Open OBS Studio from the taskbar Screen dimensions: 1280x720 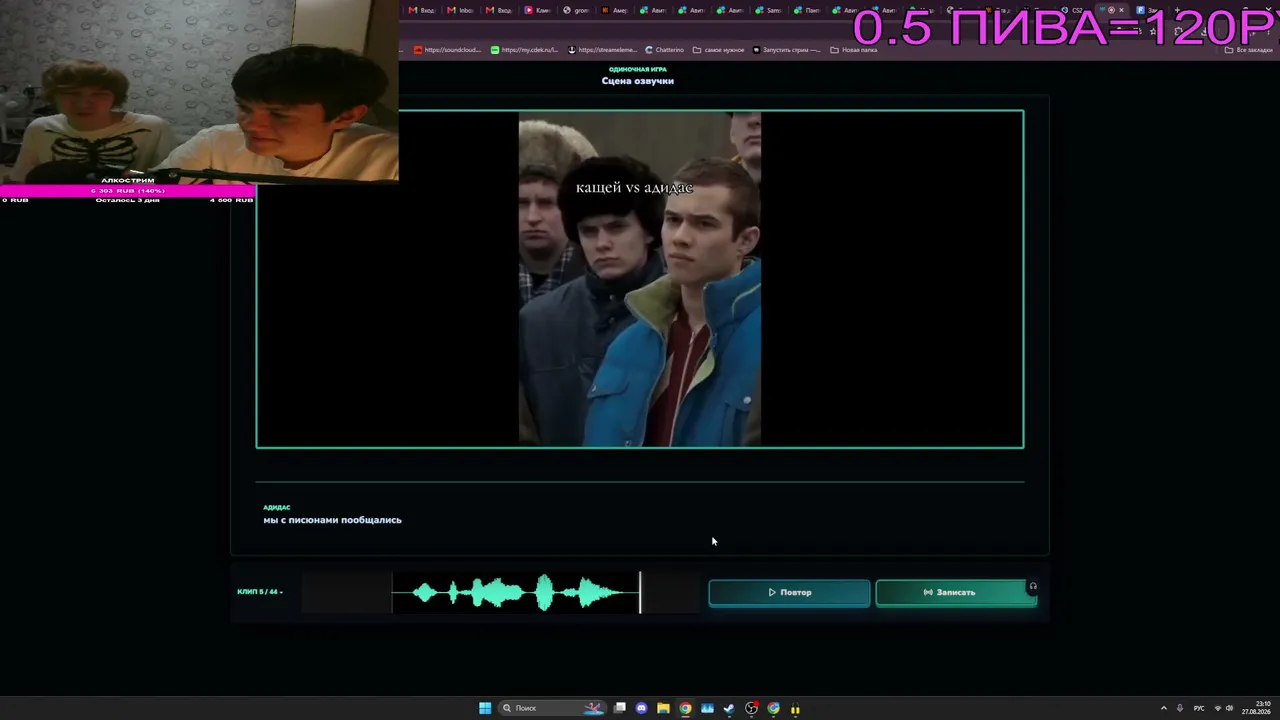751,708
